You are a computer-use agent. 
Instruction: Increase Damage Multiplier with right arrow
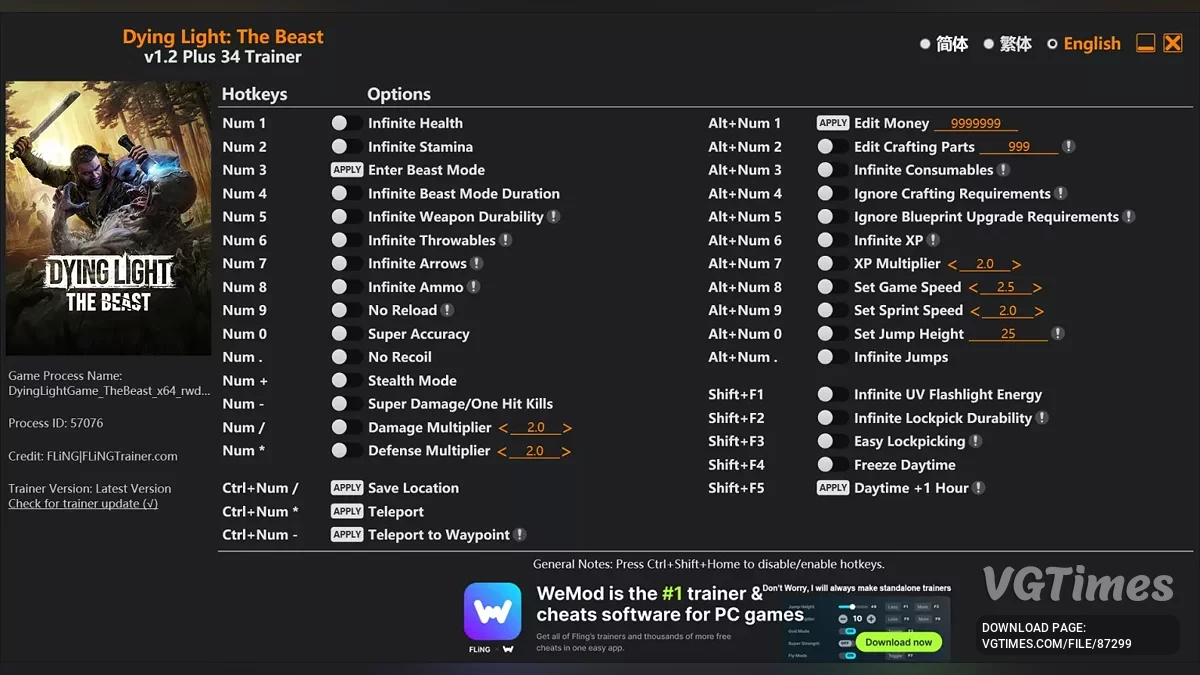tap(567, 428)
